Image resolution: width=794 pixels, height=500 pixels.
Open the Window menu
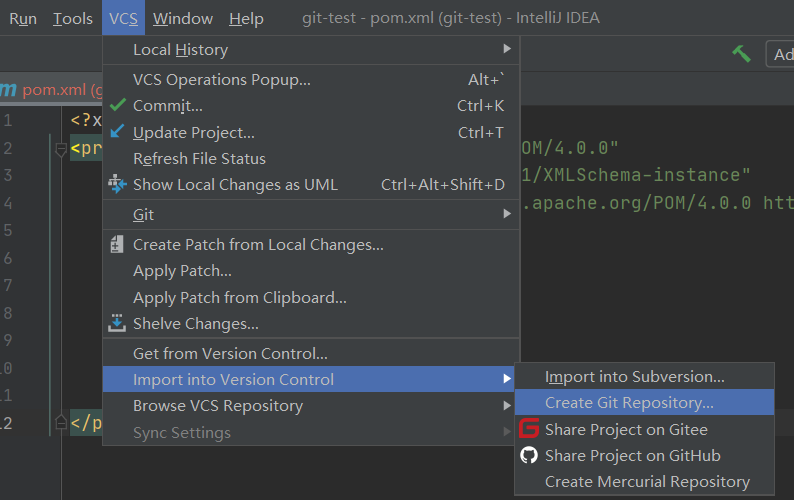point(182,18)
